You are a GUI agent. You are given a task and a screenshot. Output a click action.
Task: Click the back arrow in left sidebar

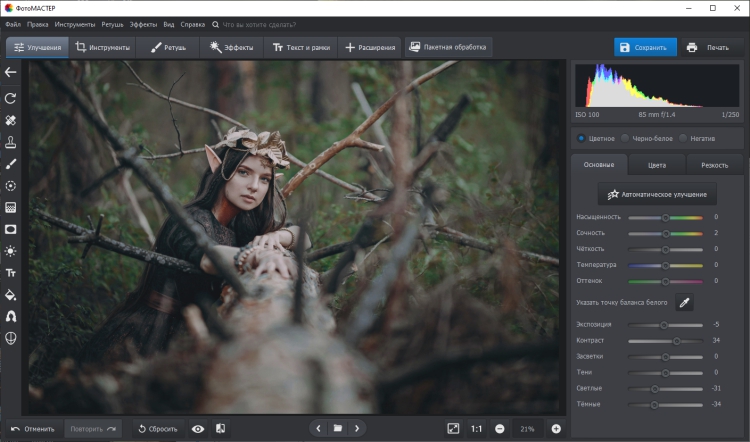point(11,72)
